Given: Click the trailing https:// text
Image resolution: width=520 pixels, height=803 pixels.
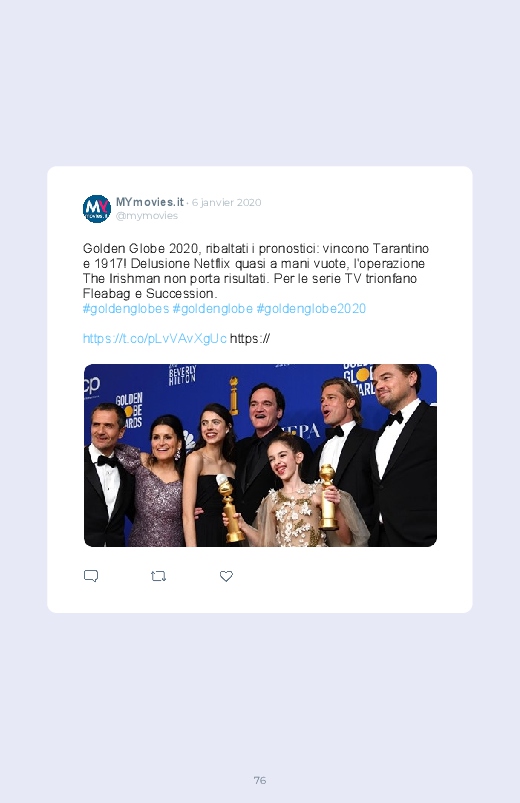Looking at the screenshot, I should pos(250,339).
